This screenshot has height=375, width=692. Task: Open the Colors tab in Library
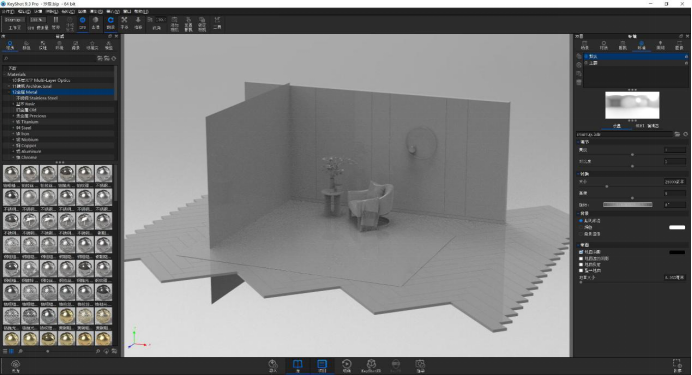(x=26, y=45)
